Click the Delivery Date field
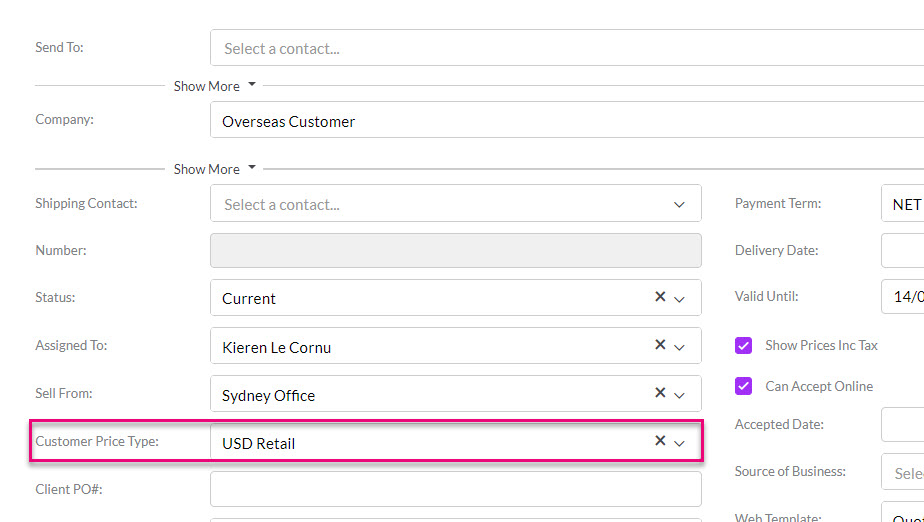 click(902, 250)
